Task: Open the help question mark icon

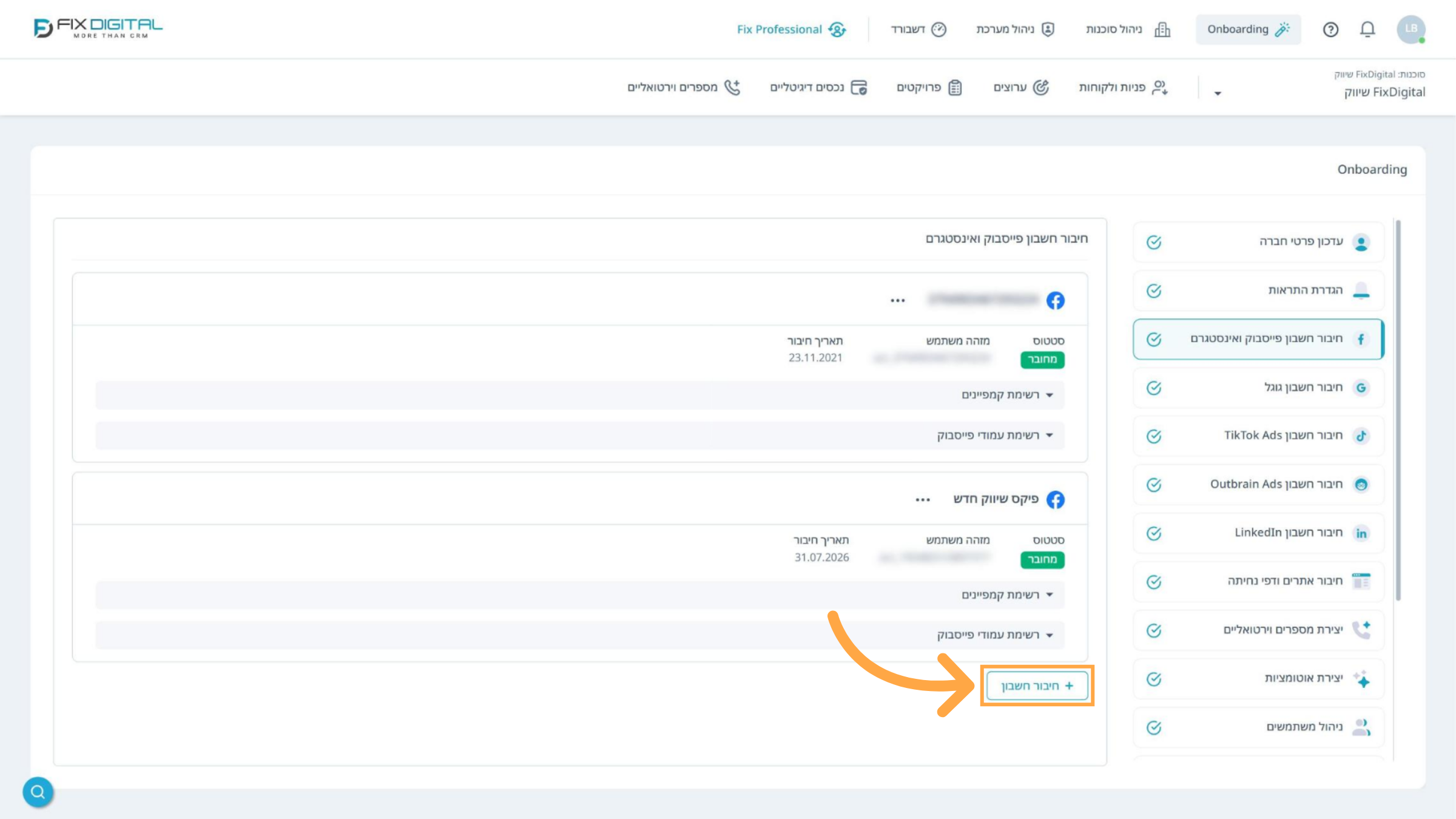Action: 1330,29
